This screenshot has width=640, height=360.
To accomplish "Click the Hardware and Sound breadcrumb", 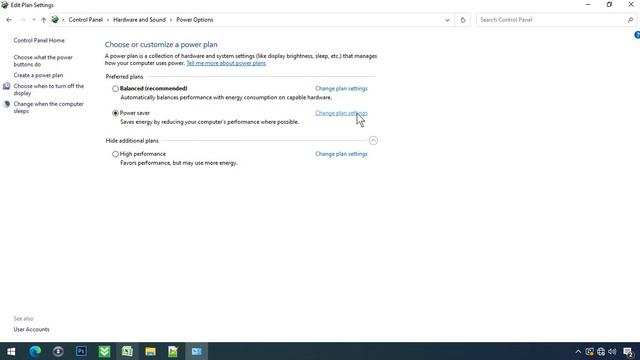I will (139, 20).
